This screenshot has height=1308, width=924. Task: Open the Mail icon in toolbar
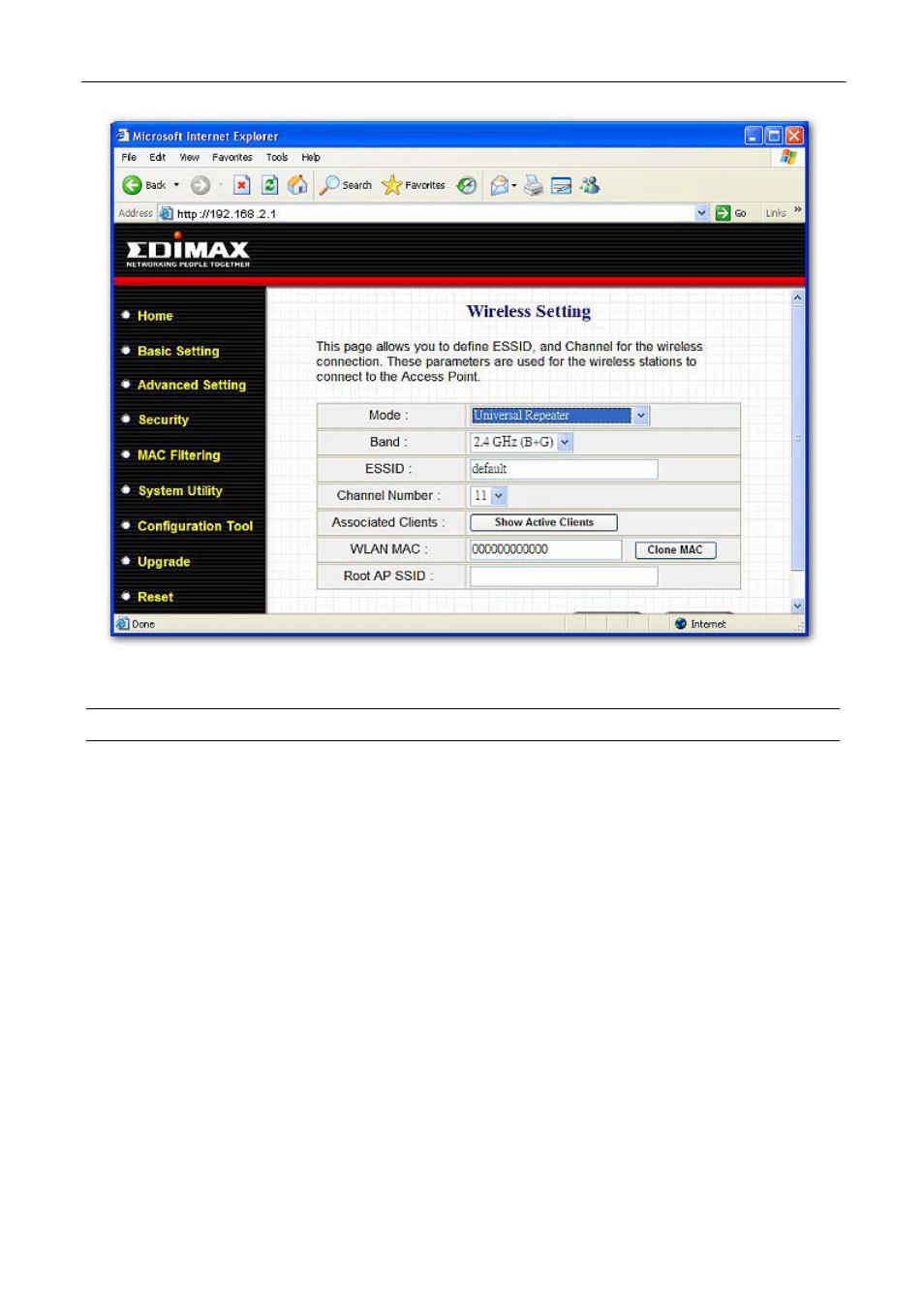[x=500, y=185]
